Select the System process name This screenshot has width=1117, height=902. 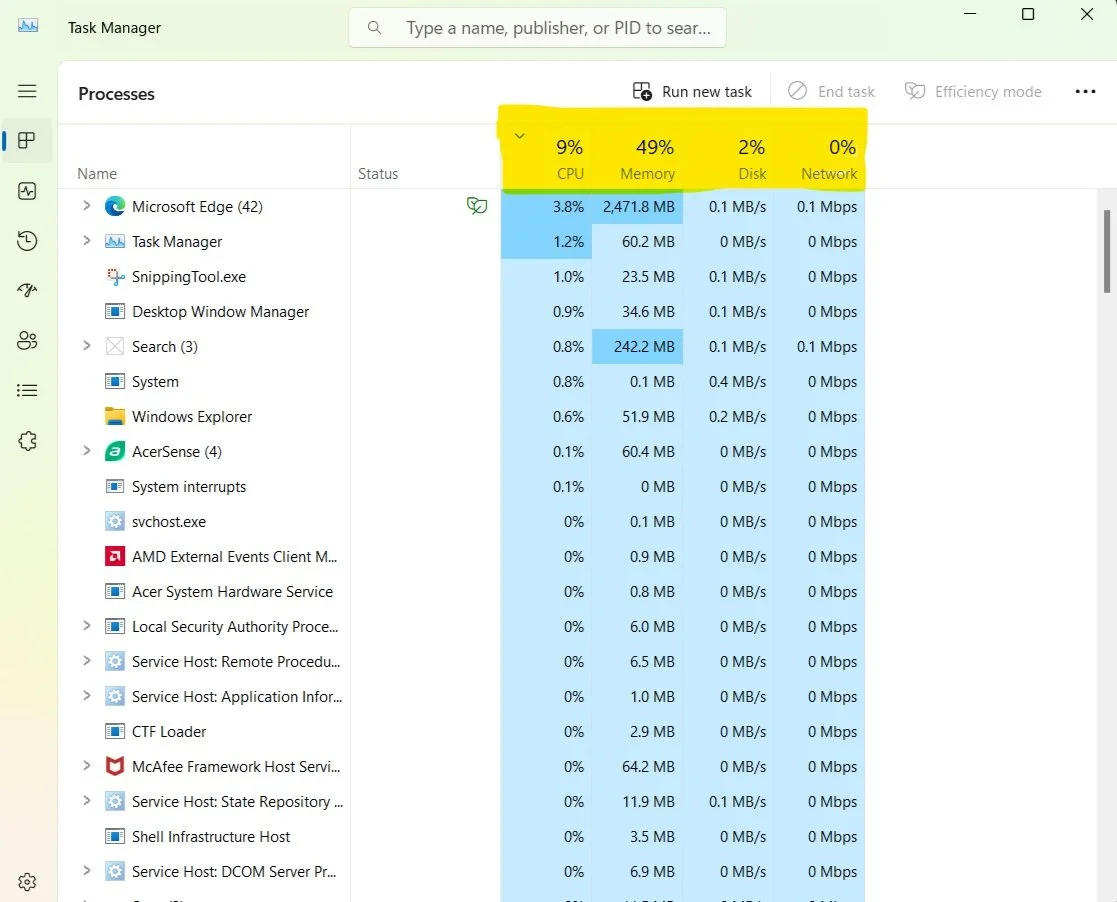[155, 382]
